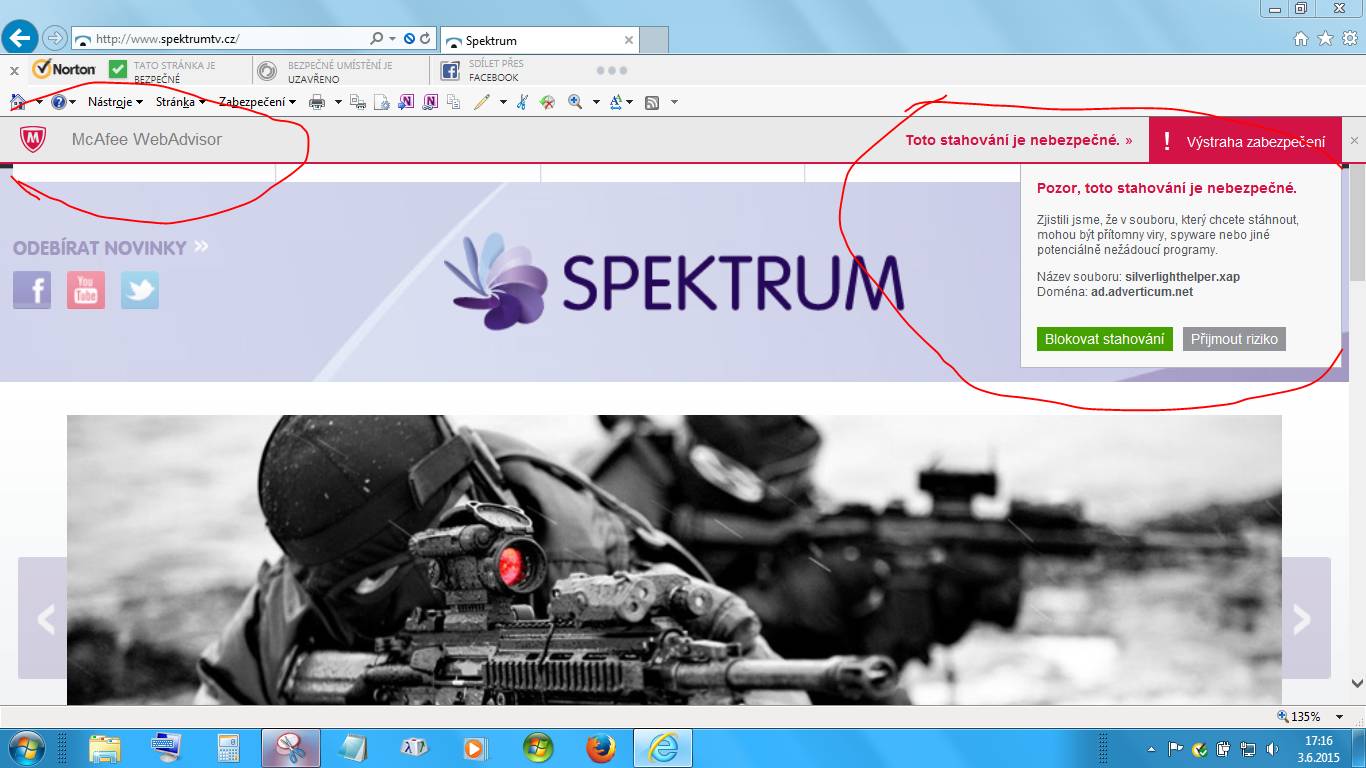This screenshot has height=768, width=1366.
Task: Refresh the page using the address bar
Action: click(x=425, y=39)
